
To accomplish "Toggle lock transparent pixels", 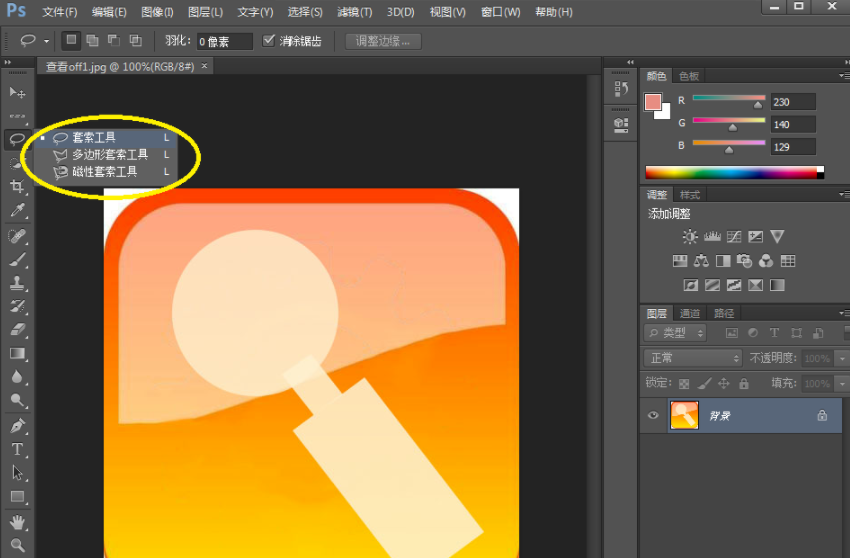I will pyautogui.click(x=684, y=384).
